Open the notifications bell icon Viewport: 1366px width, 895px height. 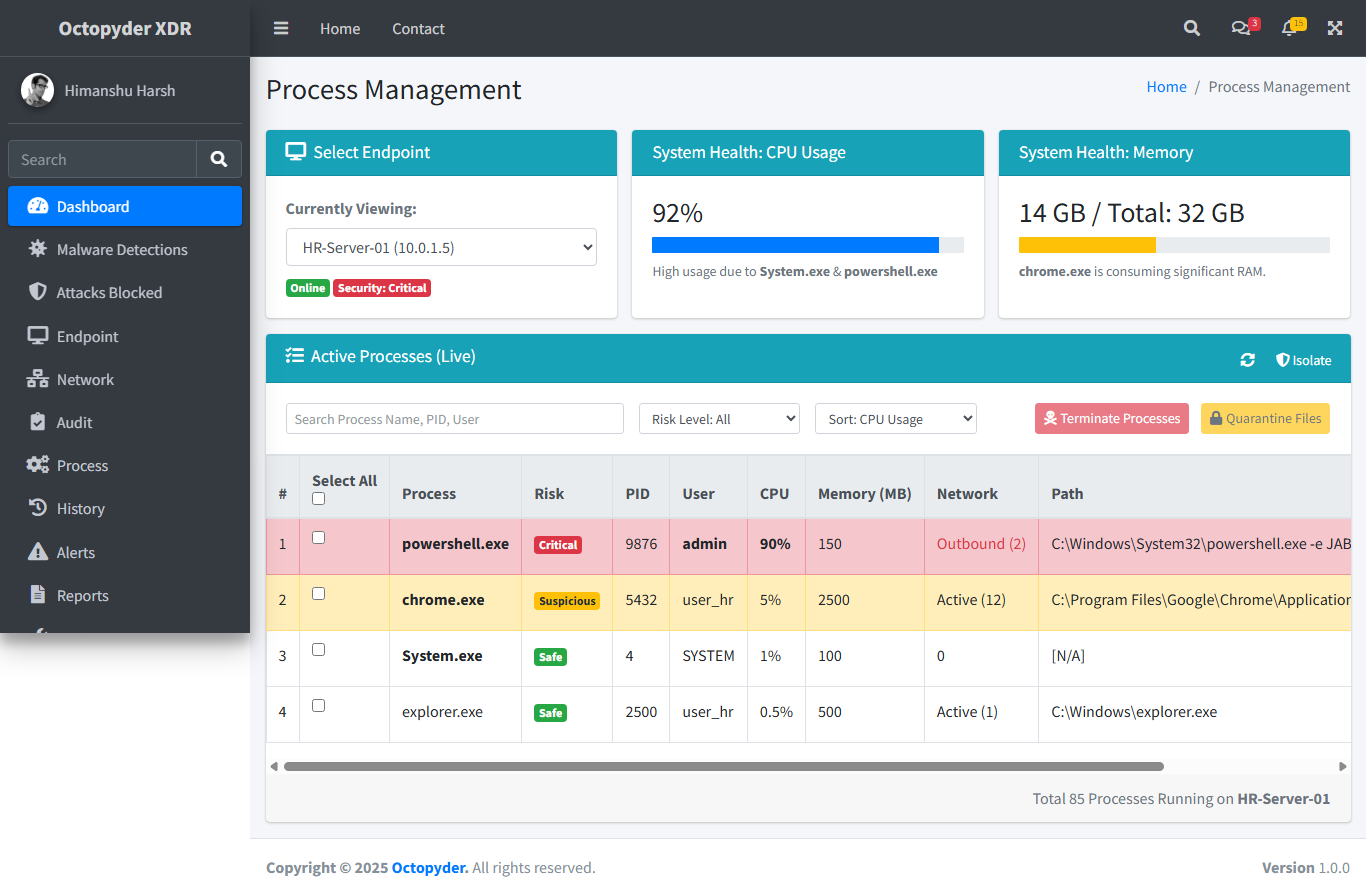[x=1289, y=28]
